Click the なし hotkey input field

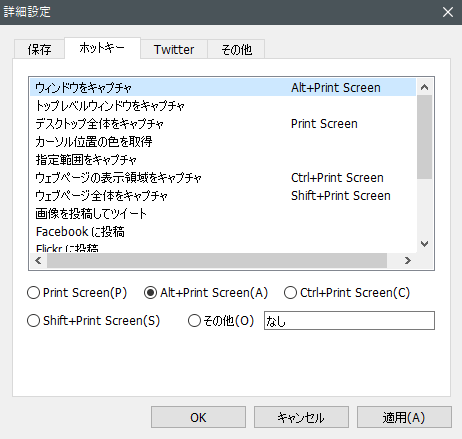pyautogui.click(x=349, y=321)
